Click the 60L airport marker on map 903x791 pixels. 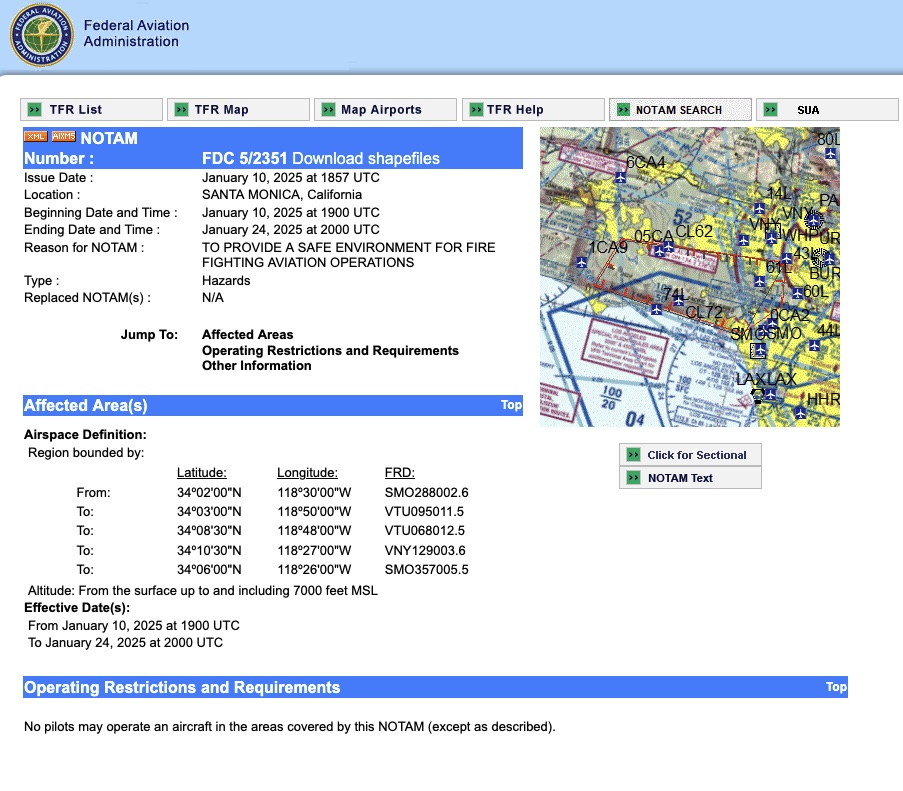click(797, 293)
